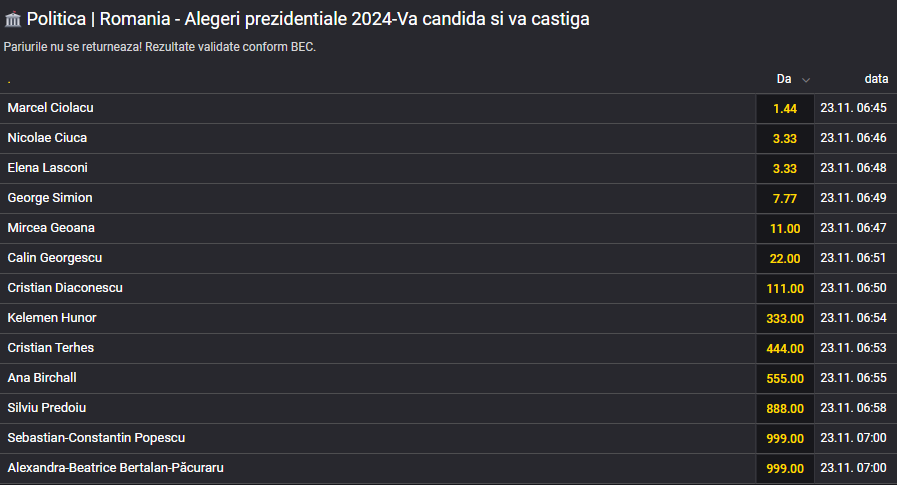897x485 pixels.
Task: Select Mircea Geoana odds 11.00
Action: coord(785,228)
